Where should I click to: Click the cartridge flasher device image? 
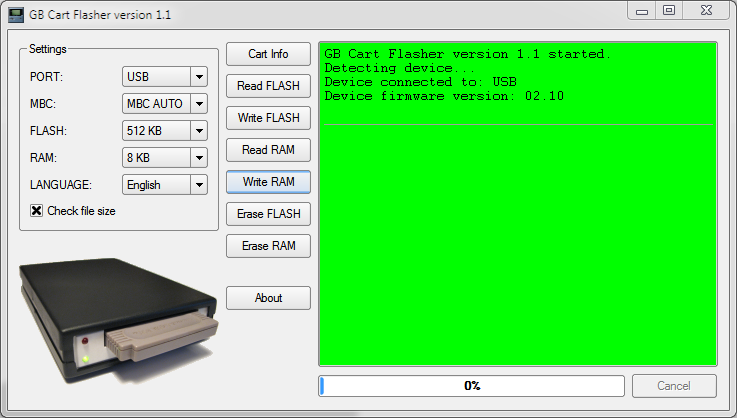(x=118, y=320)
